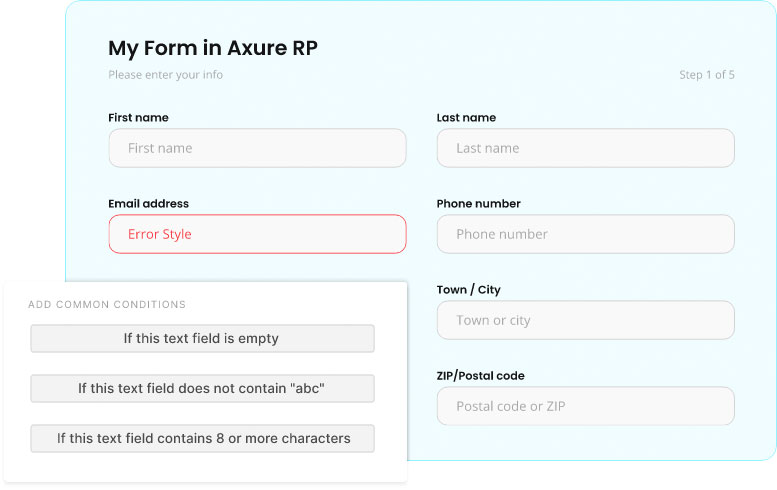Click the "Phone number" label above the field

coord(478,204)
